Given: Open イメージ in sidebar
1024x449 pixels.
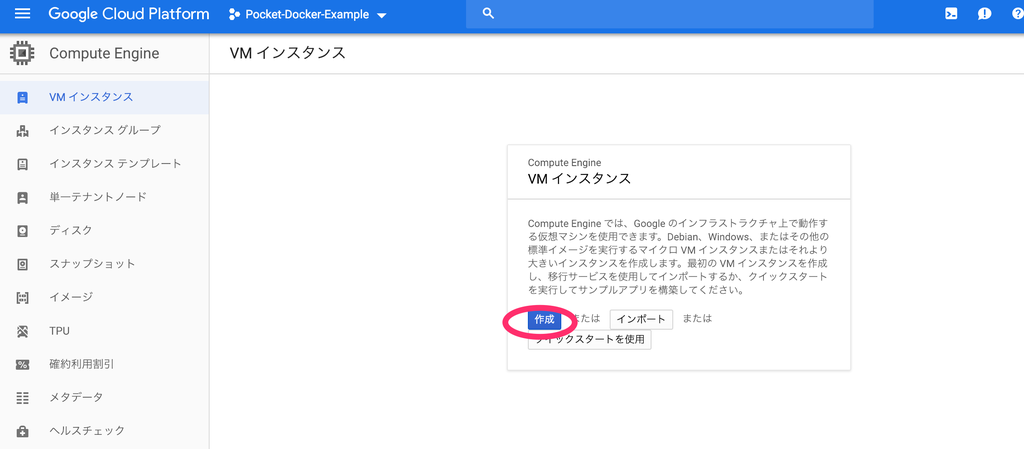Looking at the screenshot, I should (104, 297).
